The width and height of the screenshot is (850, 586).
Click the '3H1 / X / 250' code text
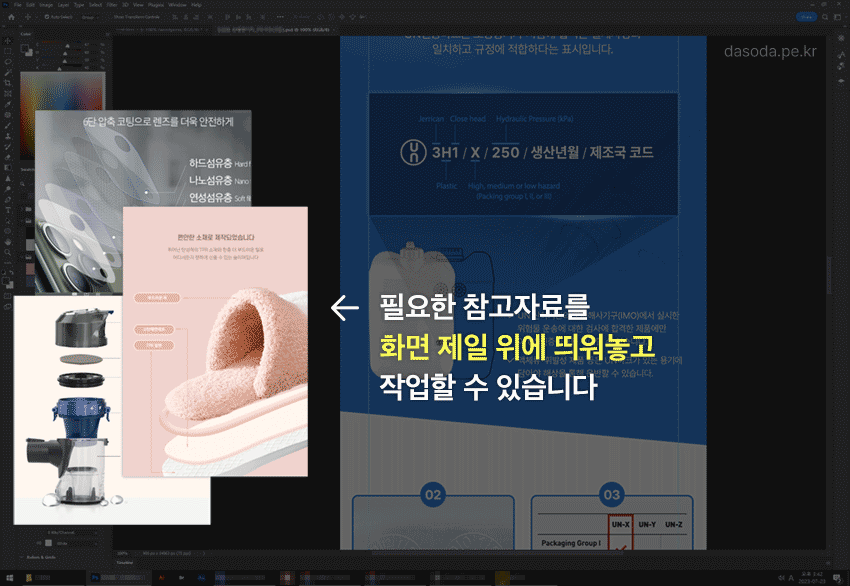[x=475, y=153]
